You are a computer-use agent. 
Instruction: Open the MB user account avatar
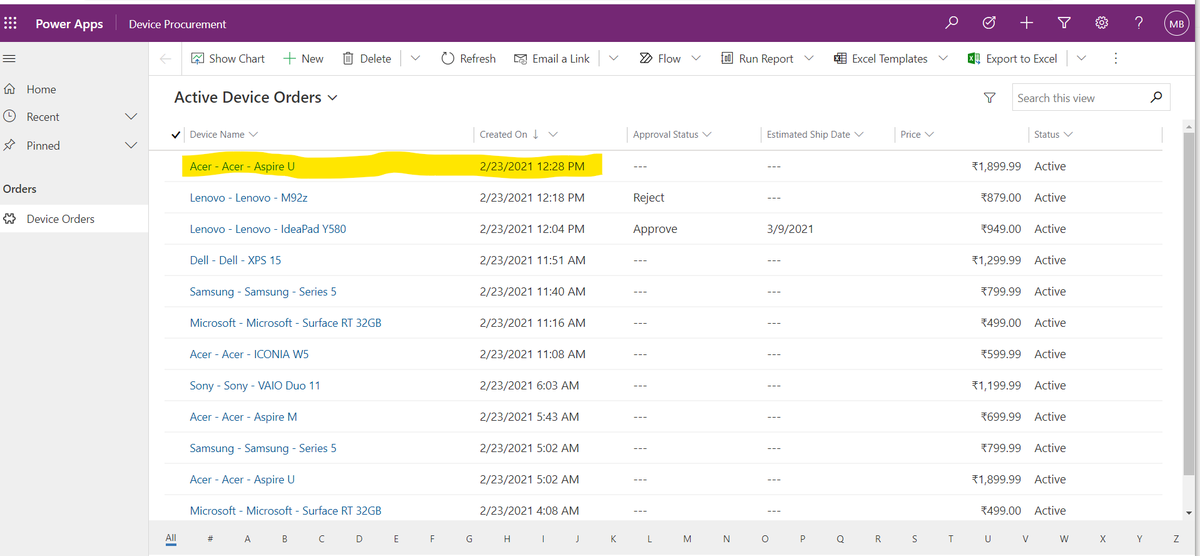pos(1176,24)
